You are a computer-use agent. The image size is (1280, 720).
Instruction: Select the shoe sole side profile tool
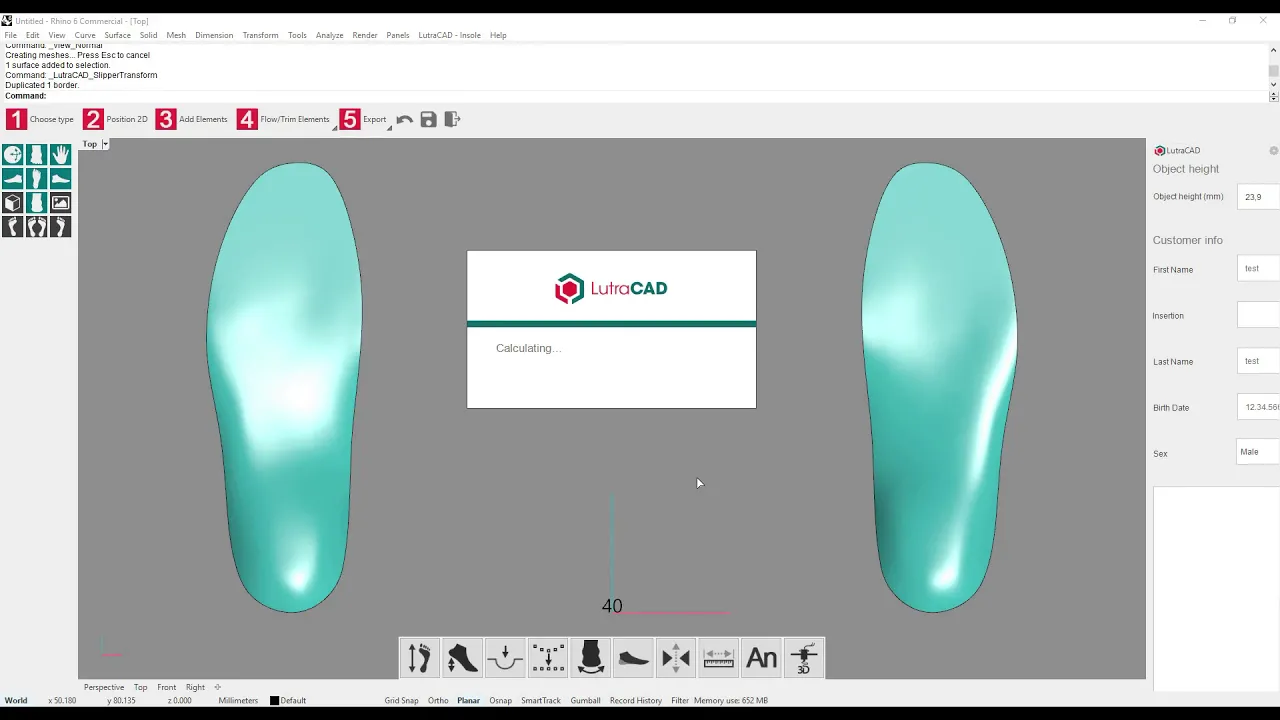pos(634,658)
